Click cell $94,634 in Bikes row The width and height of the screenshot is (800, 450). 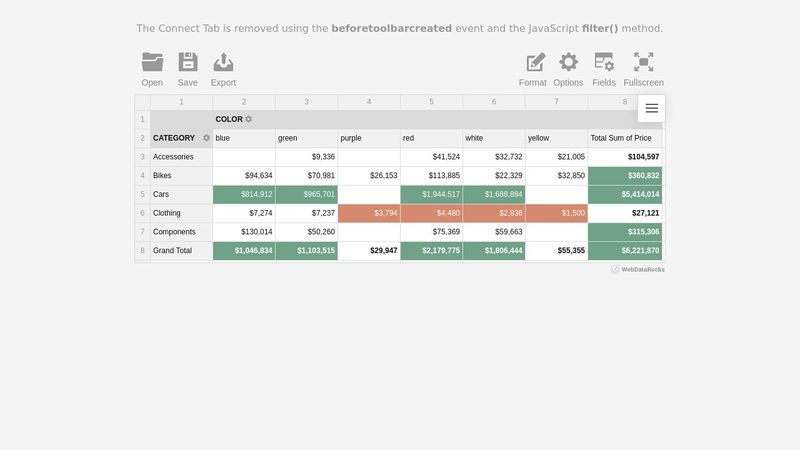(x=244, y=176)
